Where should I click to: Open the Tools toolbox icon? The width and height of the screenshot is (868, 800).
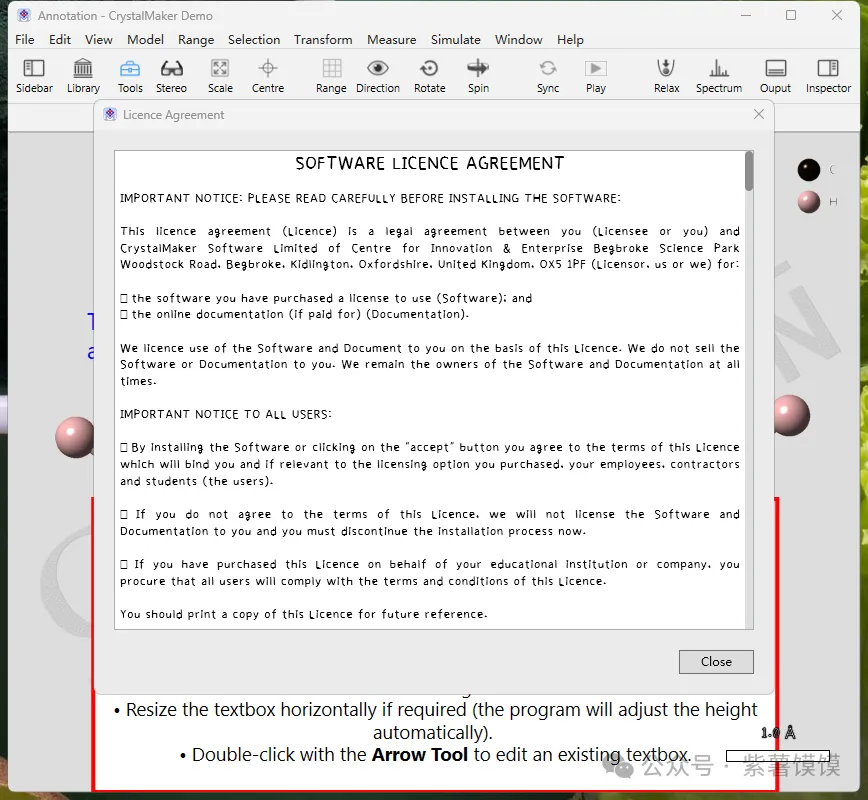point(130,69)
